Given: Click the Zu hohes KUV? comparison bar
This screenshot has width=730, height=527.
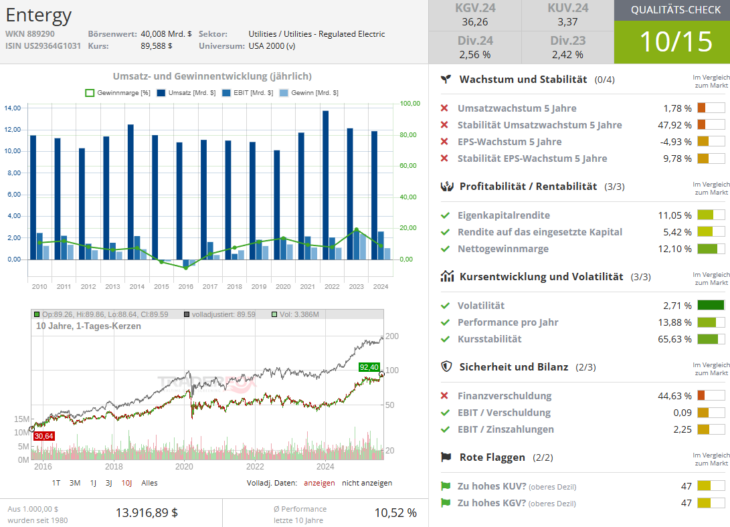Looking at the screenshot, I should point(711,486).
